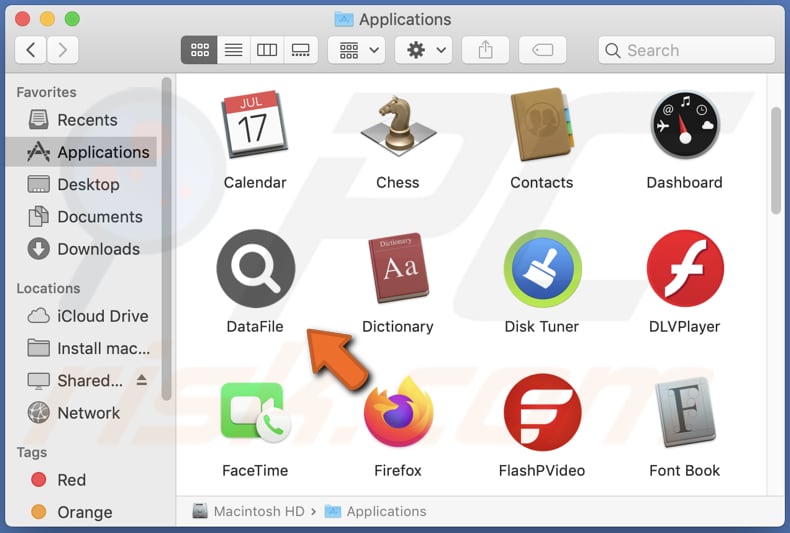Click the sidebar scrollbar
The height and width of the screenshot is (533, 790).
click(167, 239)
